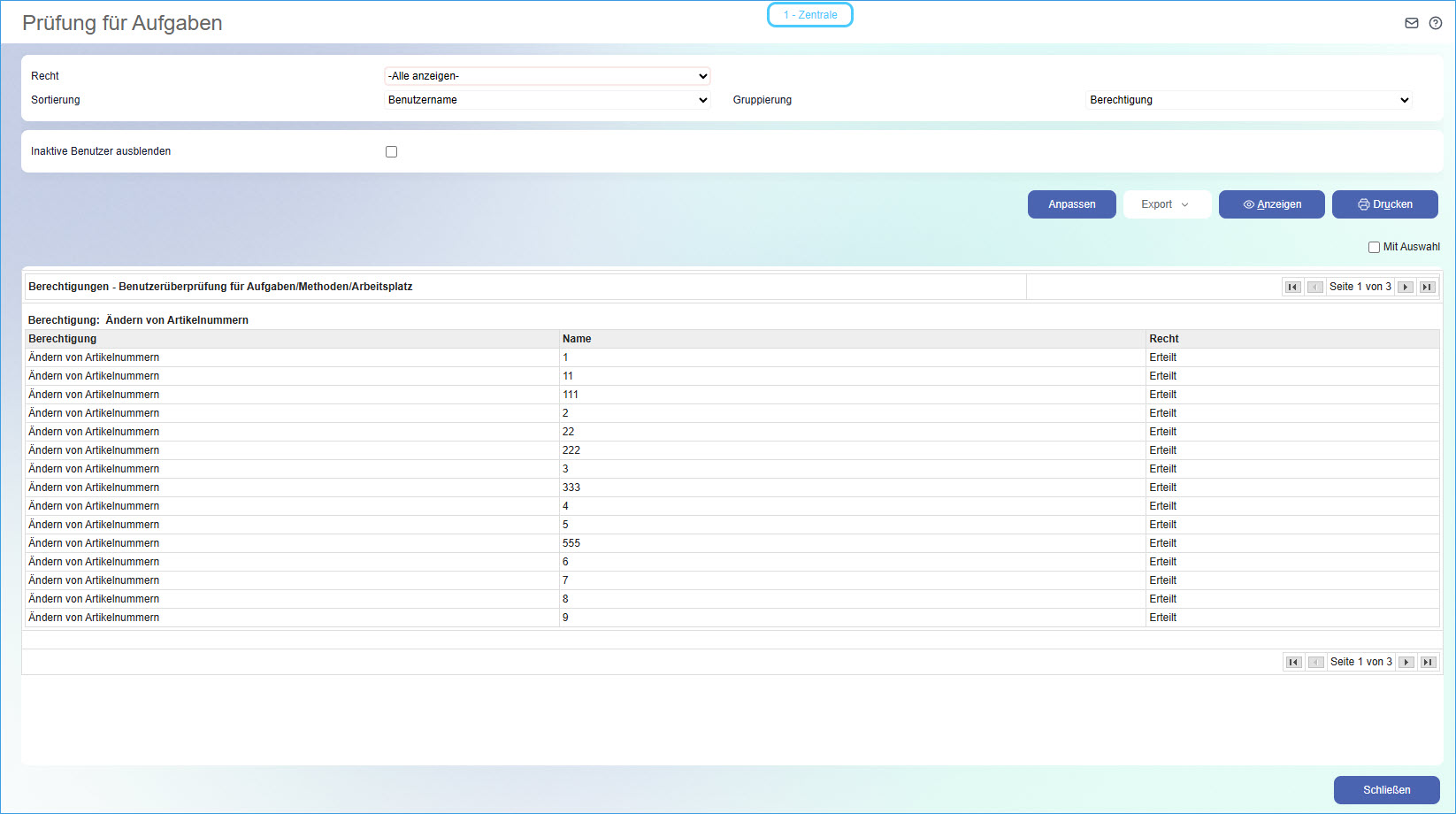
Task: Go to next page in top pager
Action: [1406, 287]
